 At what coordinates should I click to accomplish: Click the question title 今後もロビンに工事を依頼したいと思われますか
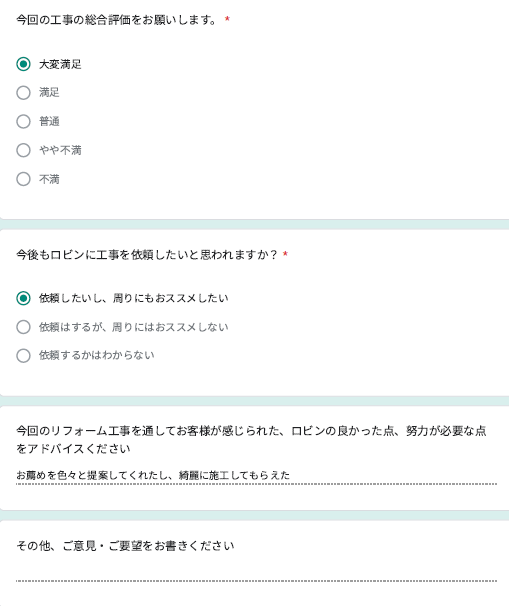coord(146,255)
